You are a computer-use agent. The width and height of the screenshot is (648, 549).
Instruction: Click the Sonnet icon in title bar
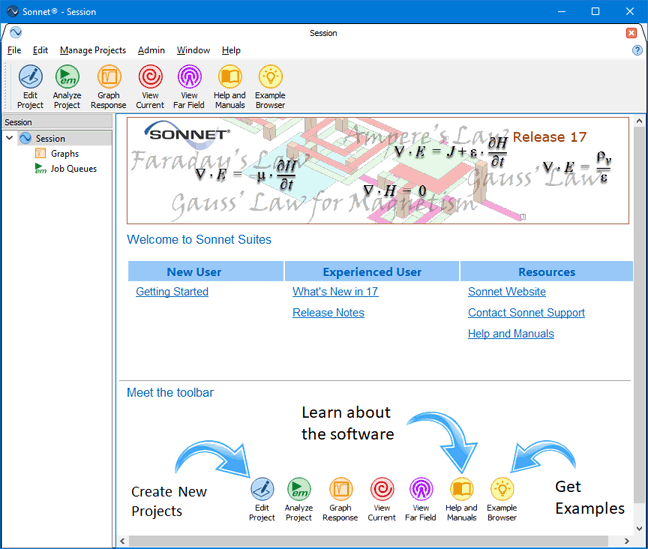[x=12, y=12]
